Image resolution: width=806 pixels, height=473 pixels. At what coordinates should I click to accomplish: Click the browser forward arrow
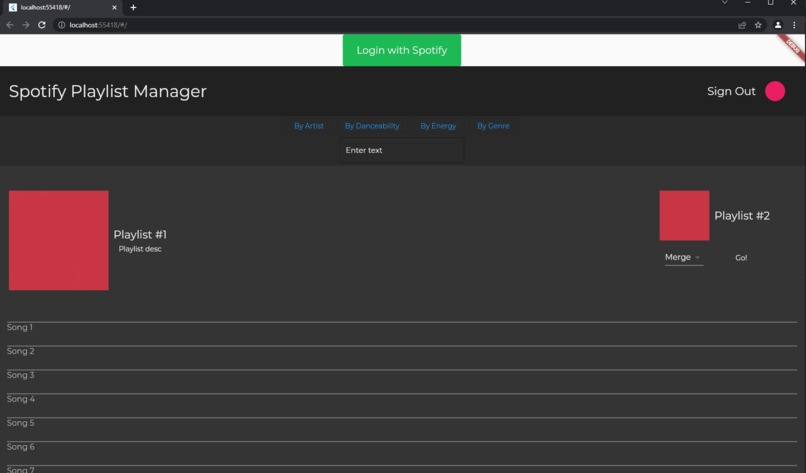(x=26, y=25)
